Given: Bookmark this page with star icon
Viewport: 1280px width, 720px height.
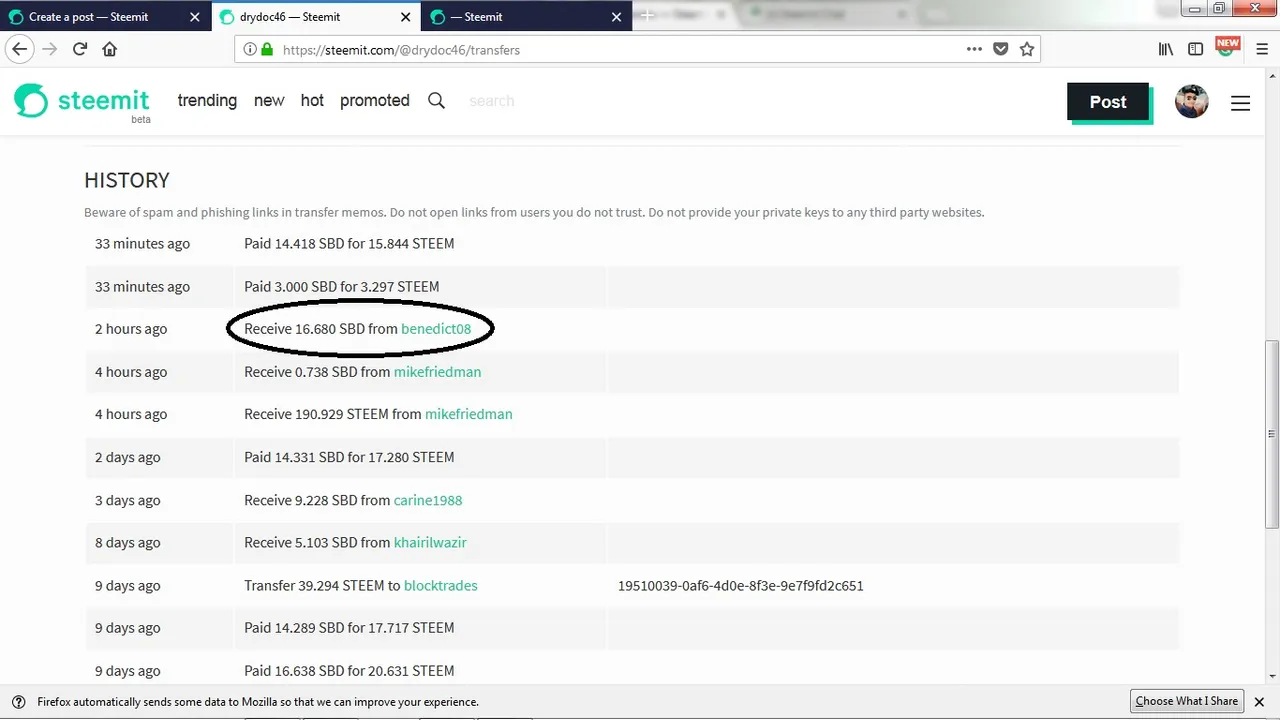Looking at the screenshot, I should [1026, 49].
